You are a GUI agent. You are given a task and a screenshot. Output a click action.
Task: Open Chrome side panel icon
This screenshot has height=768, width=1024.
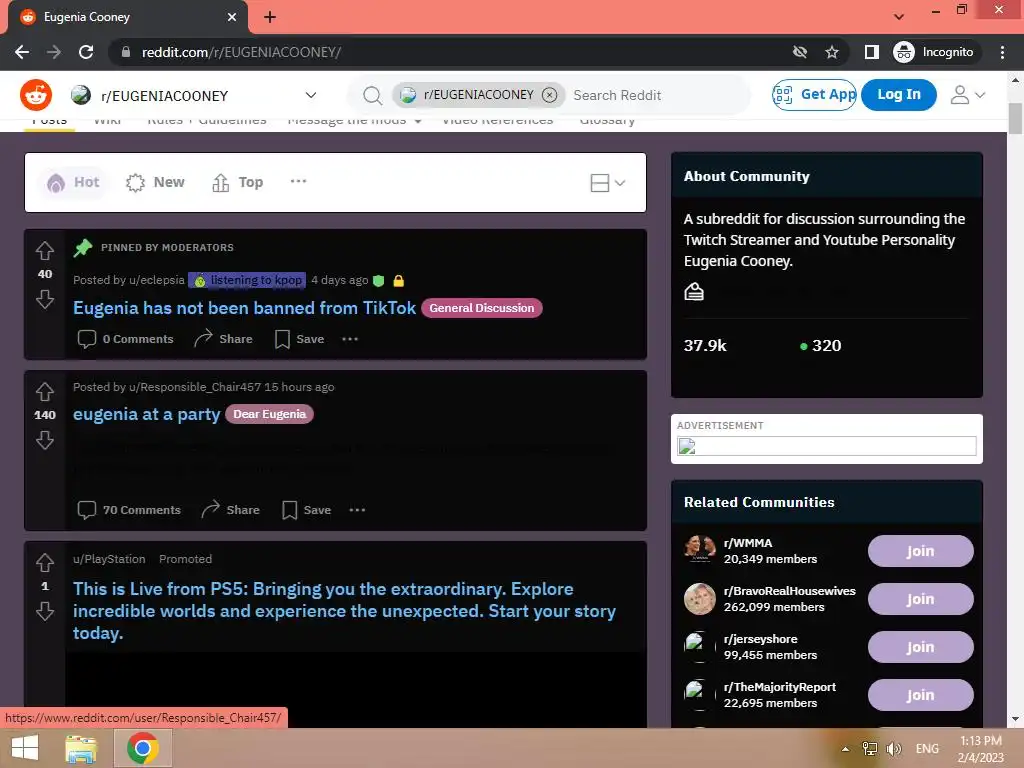point(871,52)
